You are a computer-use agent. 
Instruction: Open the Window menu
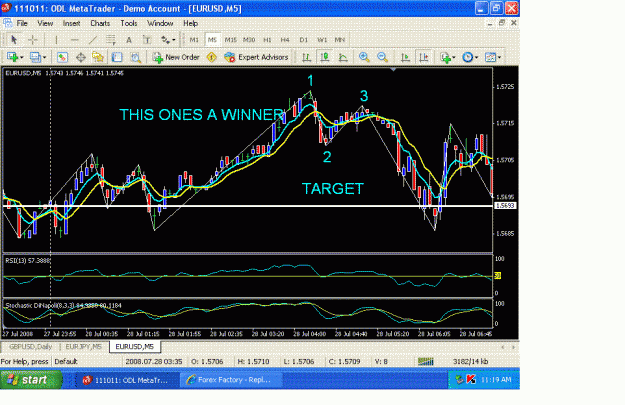160,24
